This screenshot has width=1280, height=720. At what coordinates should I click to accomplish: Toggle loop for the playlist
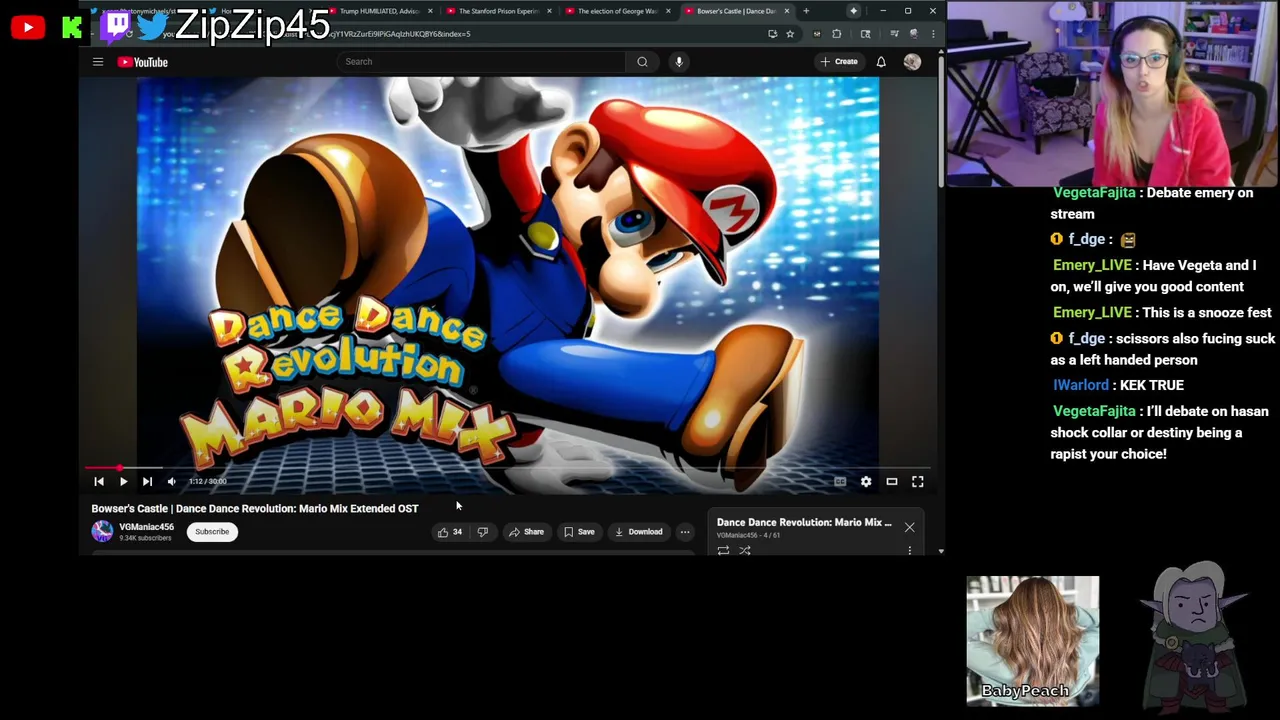point(723,551)
